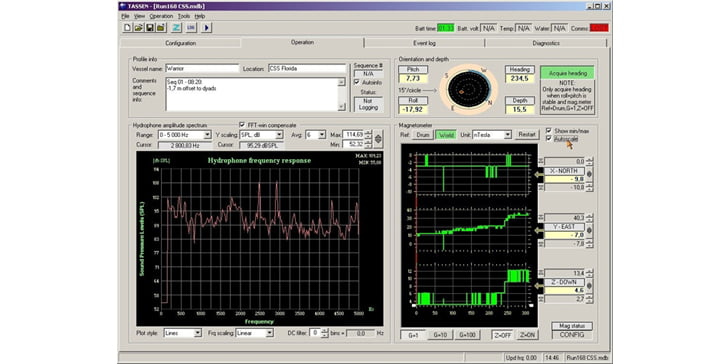This screenshot has width=728, height=364.
Task: Click the hydrophone Max value stepper
Action: click(x=368, y=134)
